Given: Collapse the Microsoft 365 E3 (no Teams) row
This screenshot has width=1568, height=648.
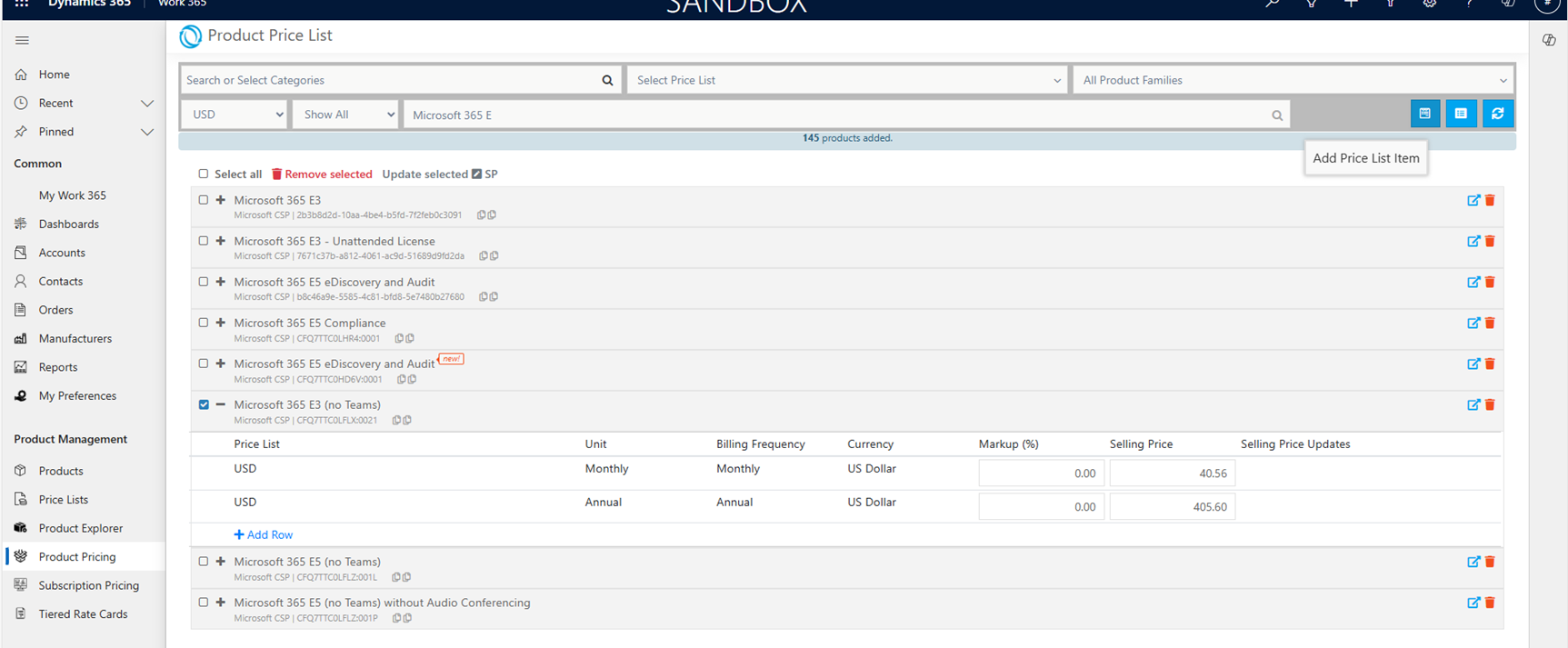Looking at the screenshot, I should click(x=220, y=404).
